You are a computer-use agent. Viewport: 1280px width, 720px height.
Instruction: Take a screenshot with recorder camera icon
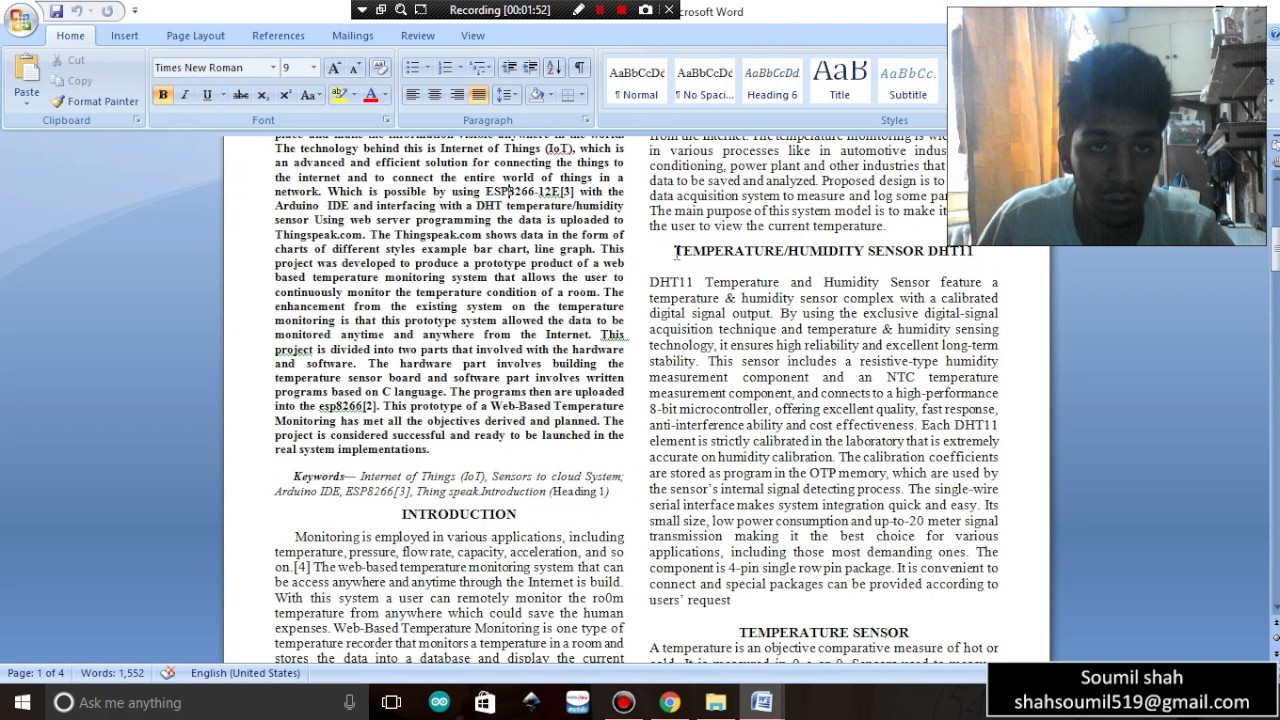pyautogui.click(x=645, y=10)
